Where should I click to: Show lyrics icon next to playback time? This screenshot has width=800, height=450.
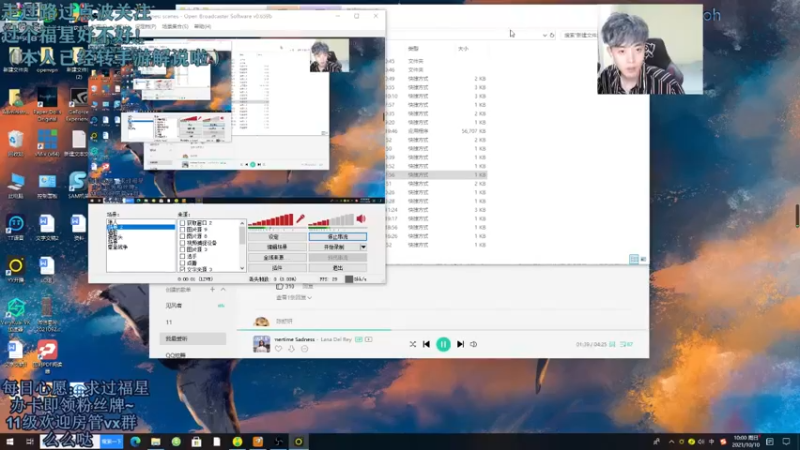[x=612, y=344]
